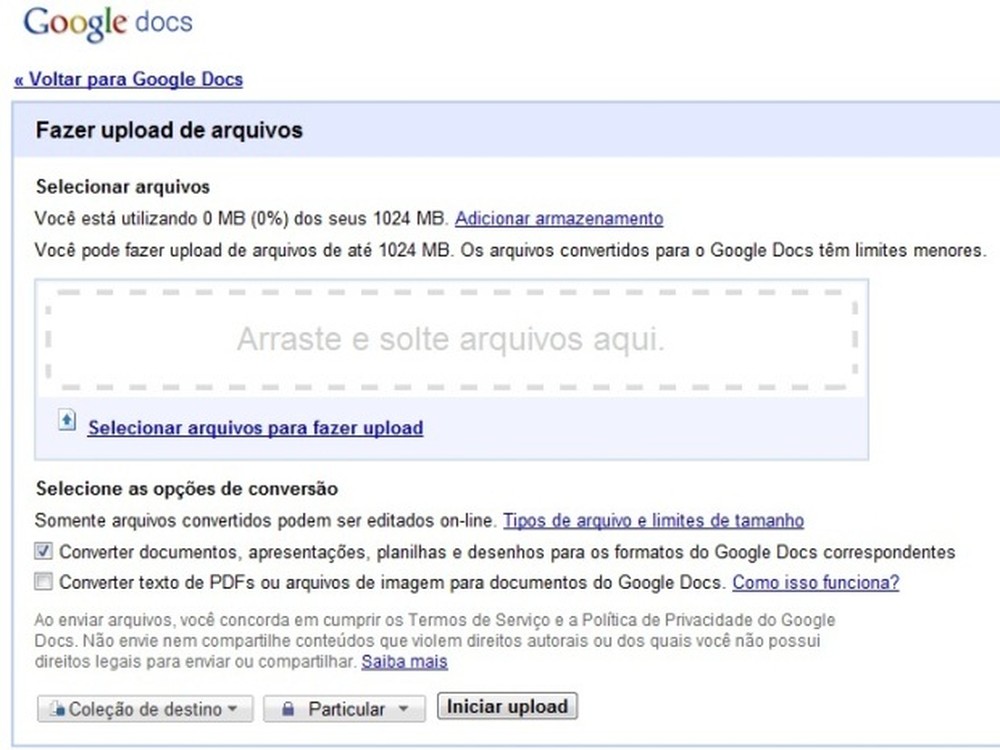Viewport: 1000px width, 750px height.
Task: Click the Arraste e solte drop area
Action: click(x=450, y=339)
